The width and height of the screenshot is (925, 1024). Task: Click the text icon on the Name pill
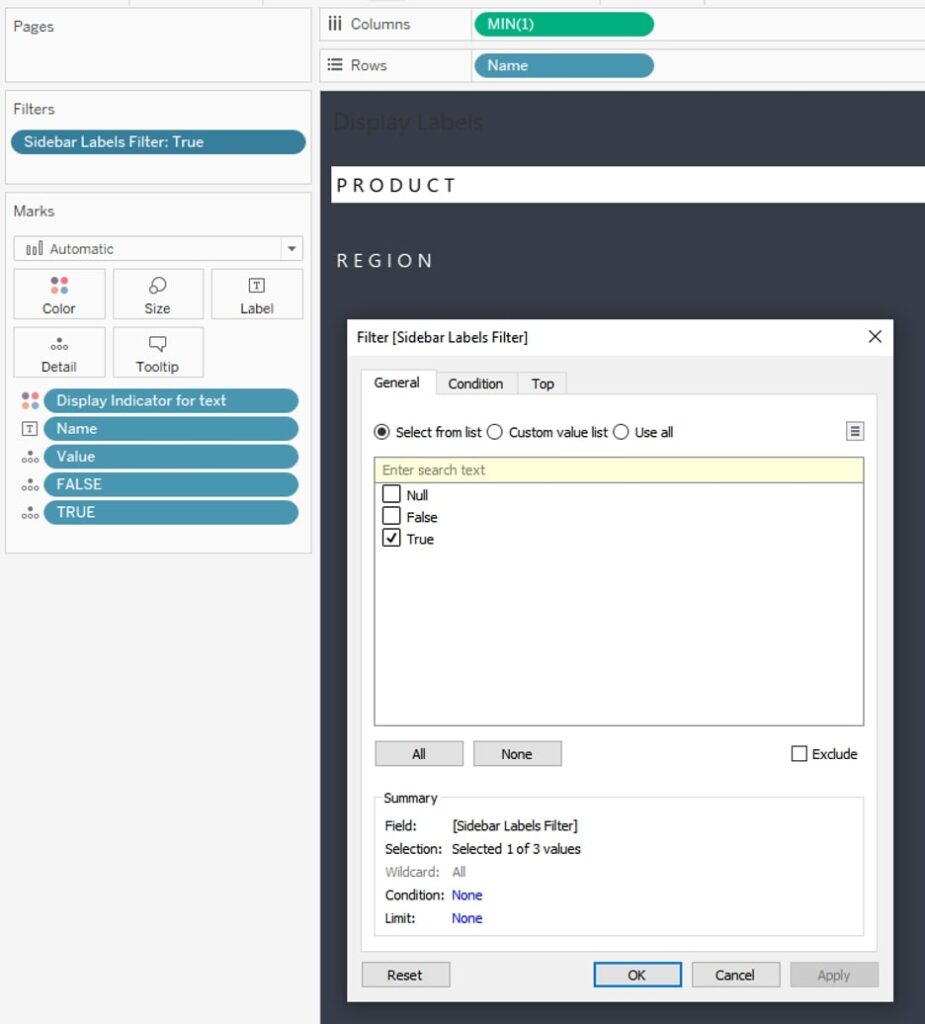click(31, 428)
